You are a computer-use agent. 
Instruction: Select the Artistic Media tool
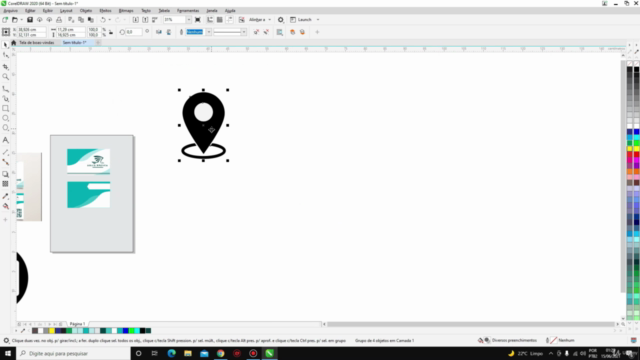(5, 98)
